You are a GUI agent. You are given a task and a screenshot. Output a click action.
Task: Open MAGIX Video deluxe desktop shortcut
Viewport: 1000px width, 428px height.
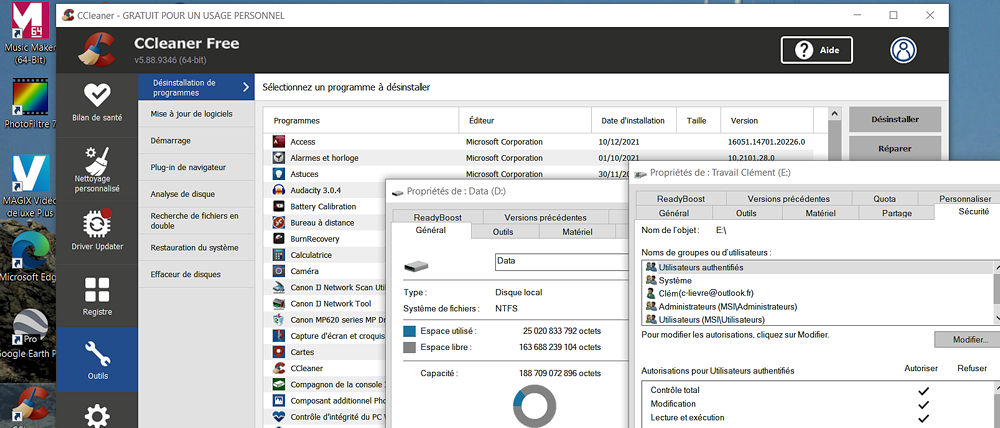[28, 186]
